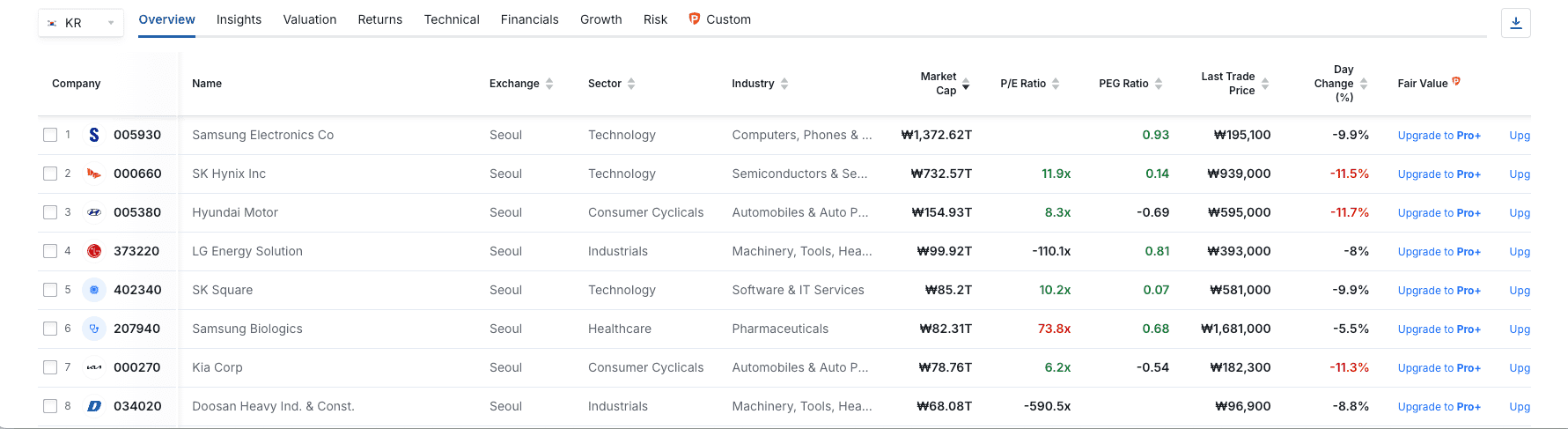Screen dimensions: 1568x429
Task: Click the download icon button
Action: (x=1516, y=23)
